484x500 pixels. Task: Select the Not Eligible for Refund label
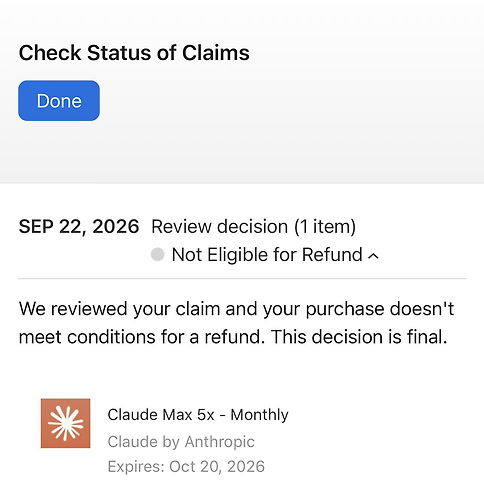point(267,255)
